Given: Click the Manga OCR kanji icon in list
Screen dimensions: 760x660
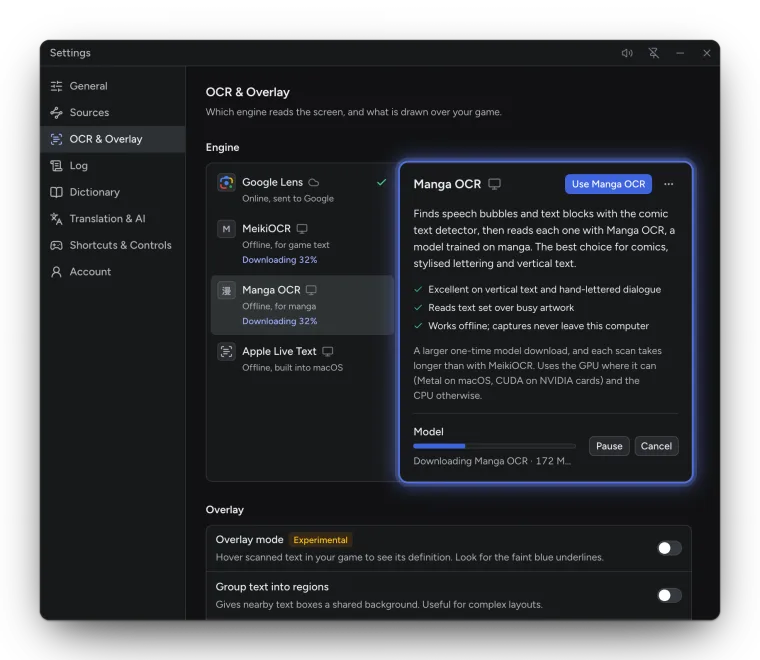Looking at the screenshot, I should (226, 290).
